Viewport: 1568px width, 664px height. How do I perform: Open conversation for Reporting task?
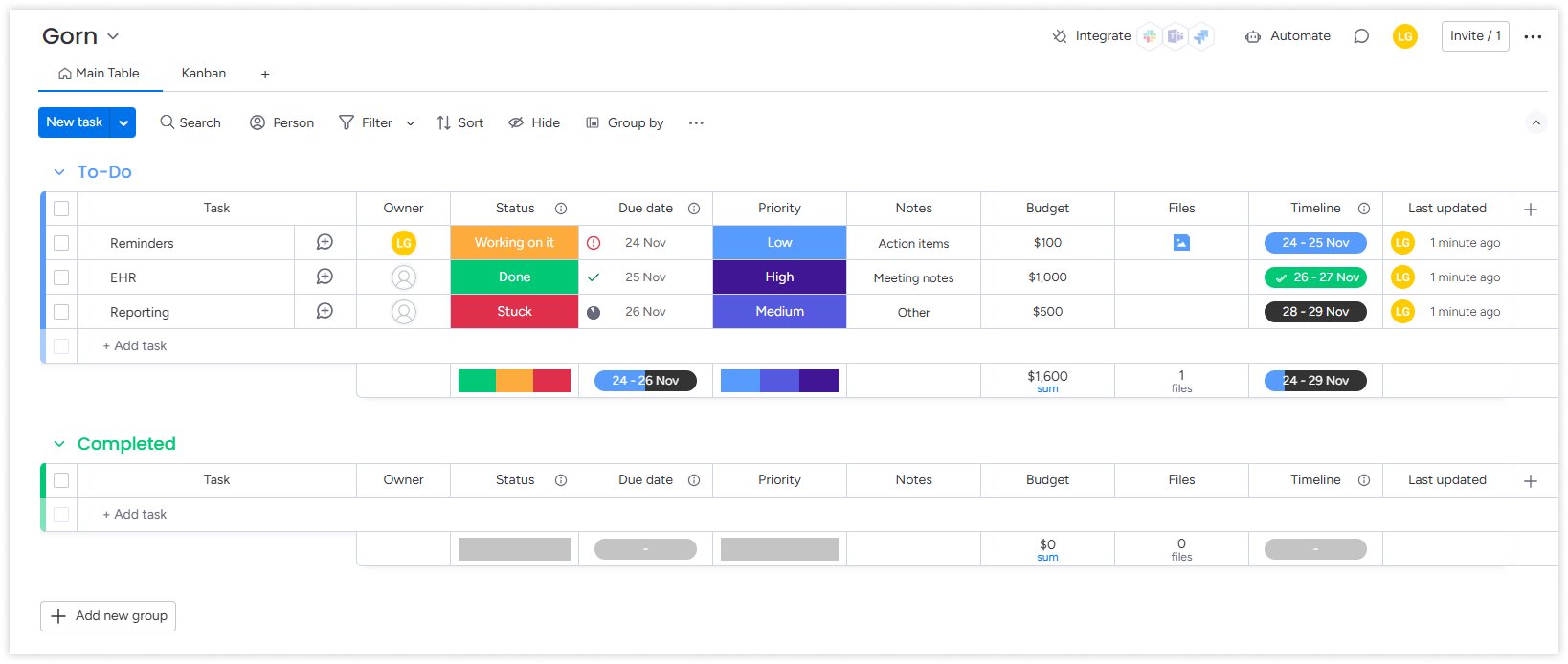pos(325,311)
